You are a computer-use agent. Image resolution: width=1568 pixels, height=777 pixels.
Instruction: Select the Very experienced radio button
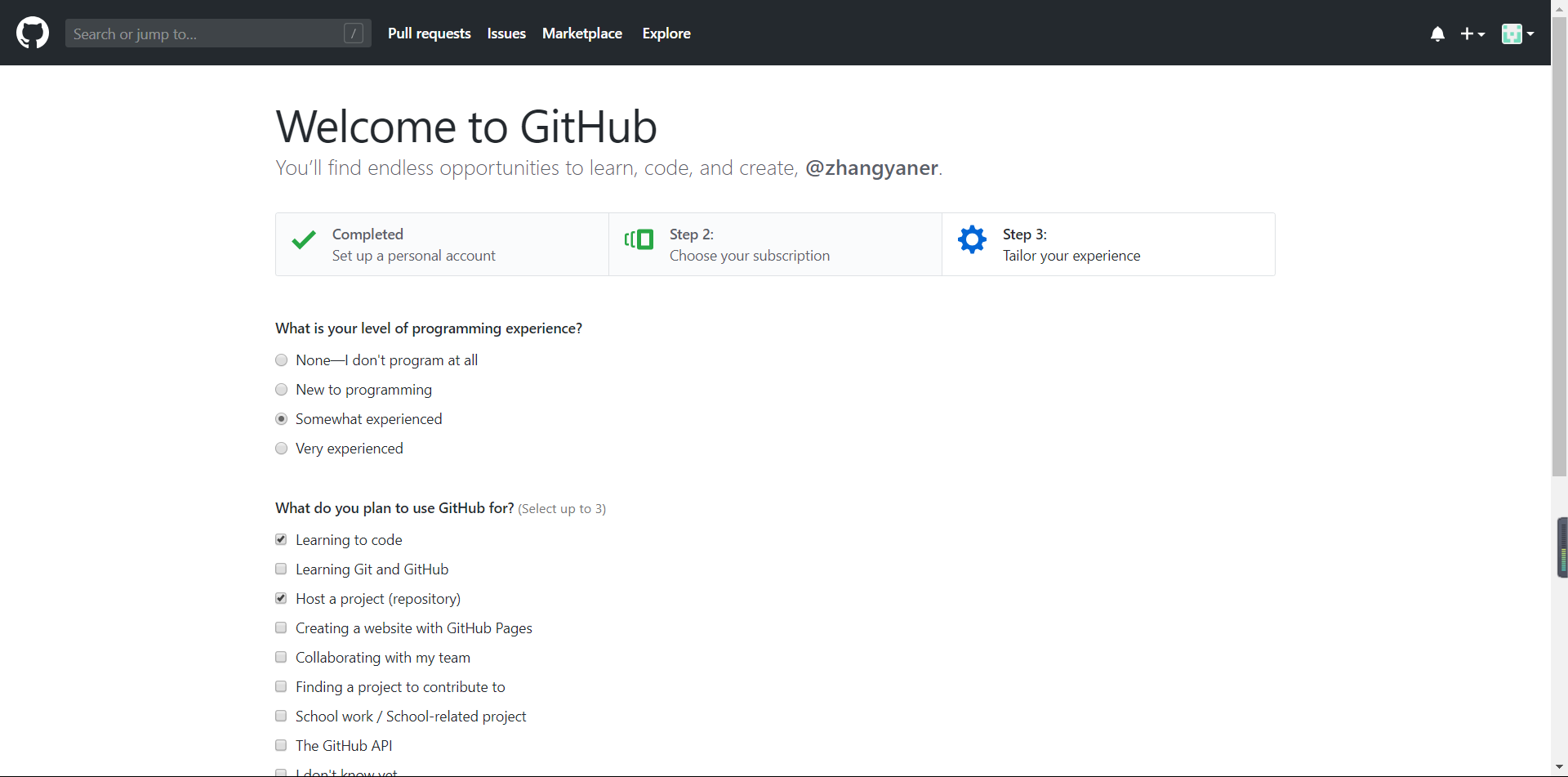tap(281, 448)
